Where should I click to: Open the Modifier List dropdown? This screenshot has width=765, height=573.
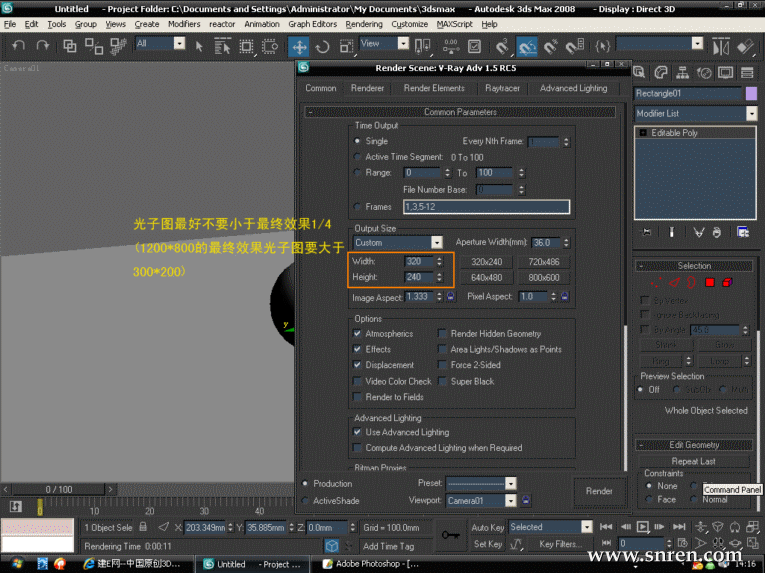click(751, 114)
